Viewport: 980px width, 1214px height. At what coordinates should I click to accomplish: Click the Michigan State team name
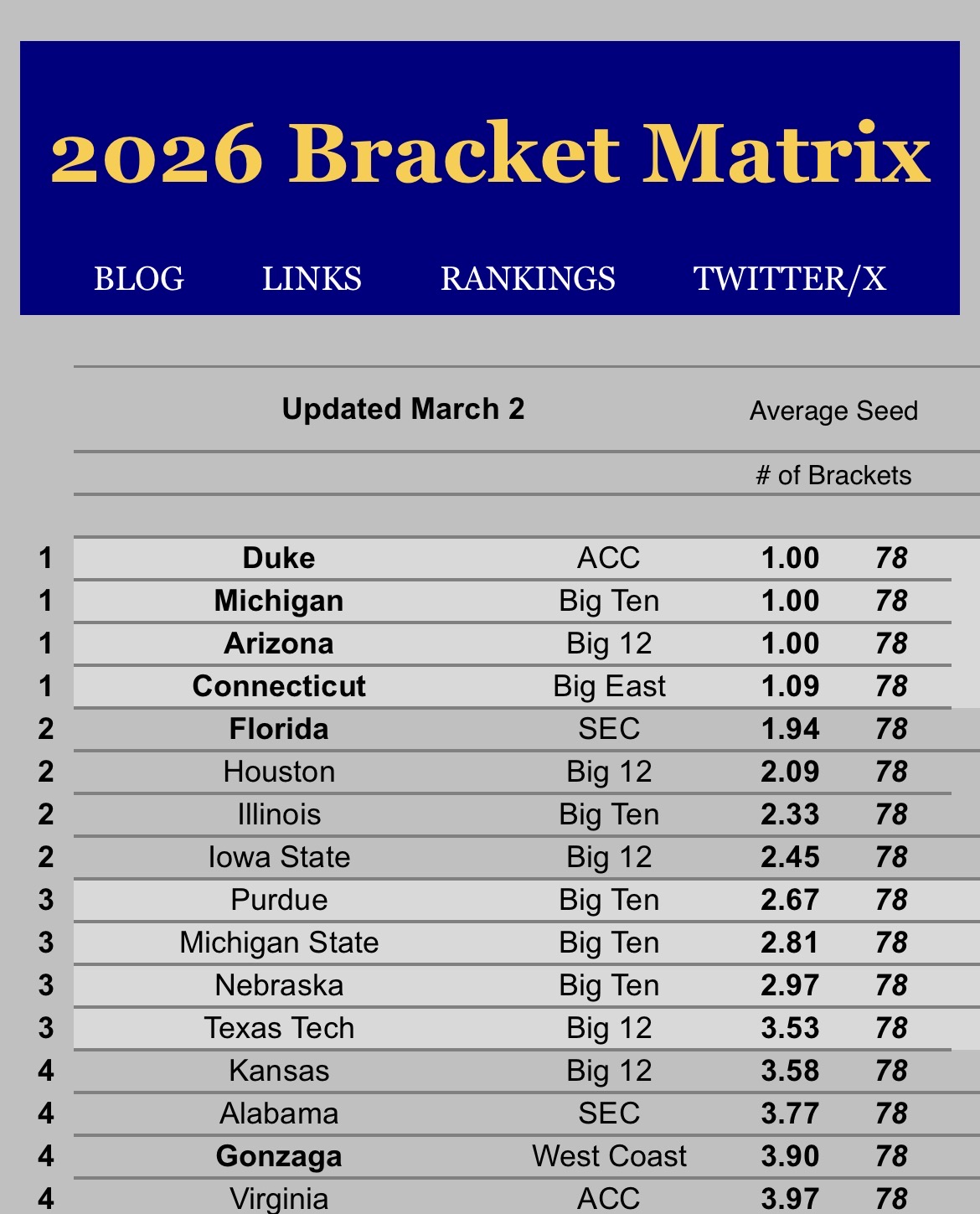(279, 943)
